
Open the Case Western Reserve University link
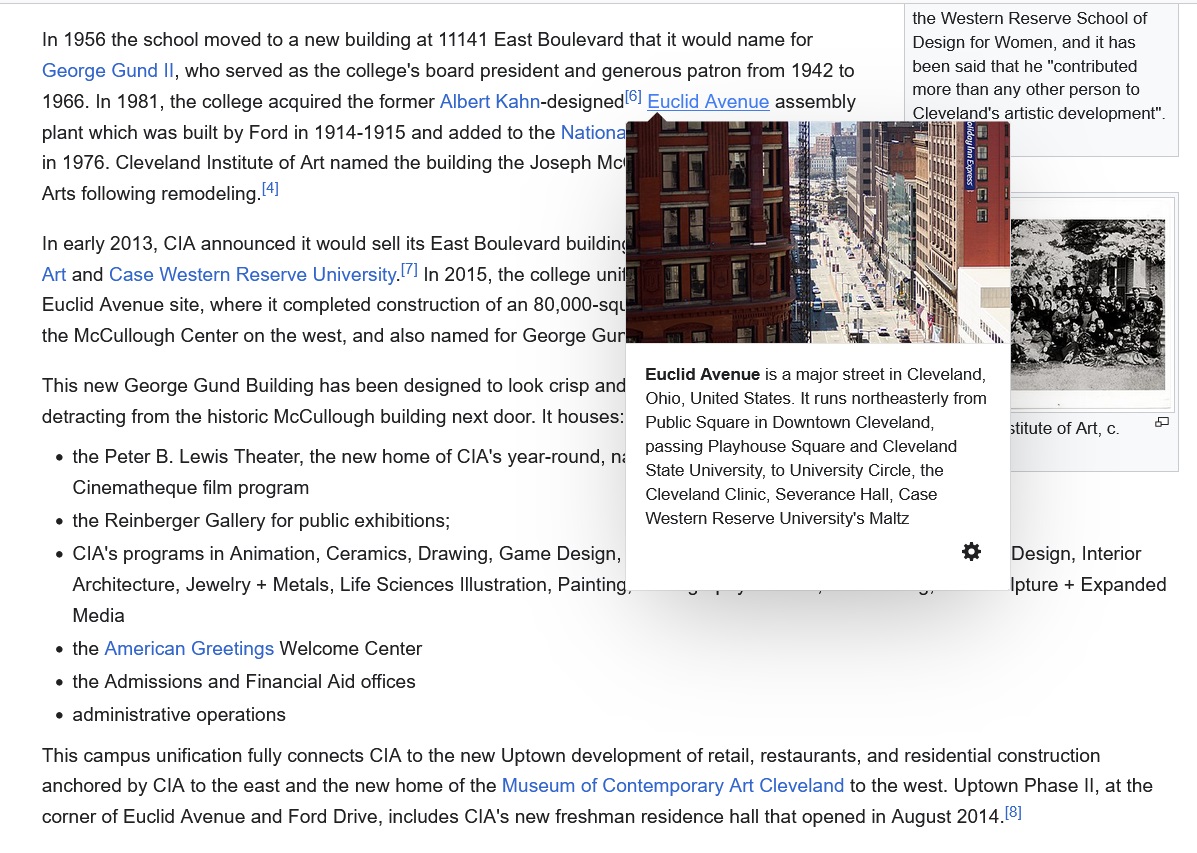(252, 274)
